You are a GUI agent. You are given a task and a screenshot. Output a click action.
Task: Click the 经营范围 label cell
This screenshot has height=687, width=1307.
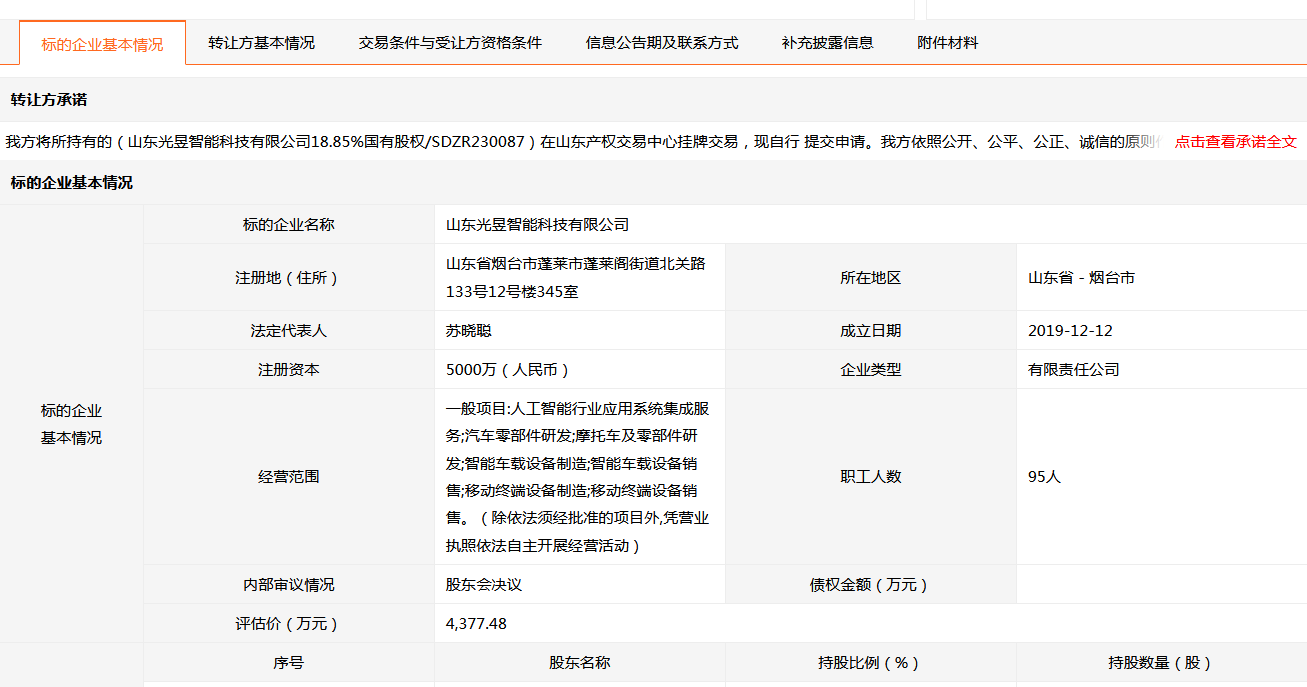click(289, 477)
